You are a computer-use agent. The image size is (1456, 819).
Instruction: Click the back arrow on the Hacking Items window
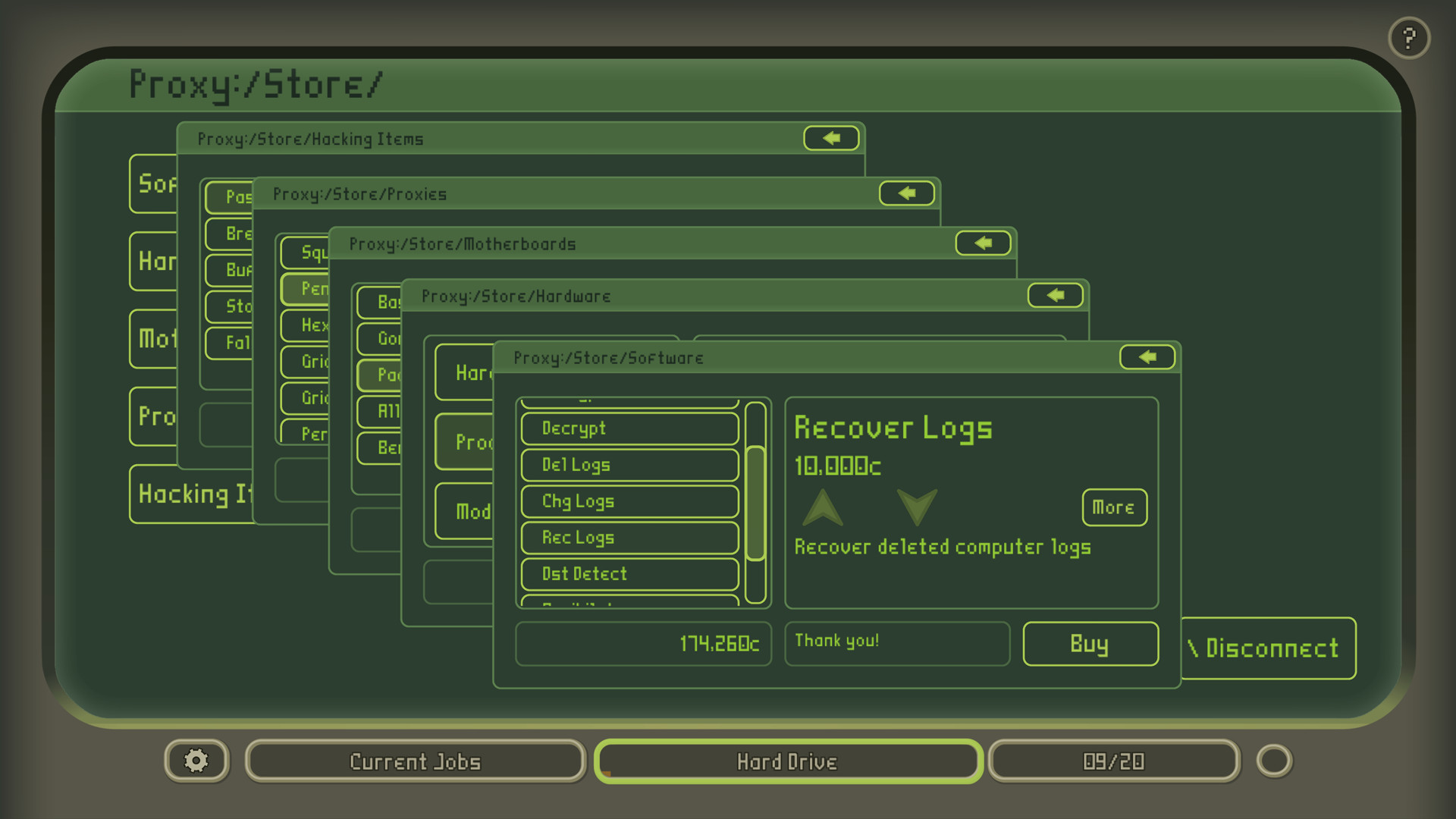coord(831,137)
